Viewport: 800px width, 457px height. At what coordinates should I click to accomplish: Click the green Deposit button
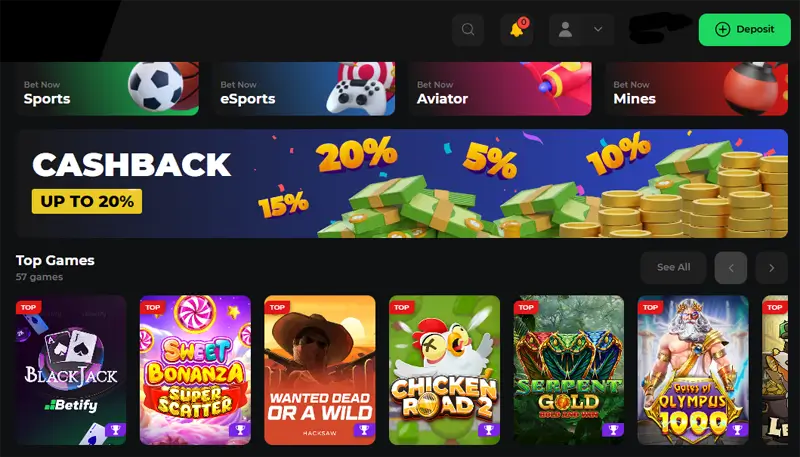[744, 30]
